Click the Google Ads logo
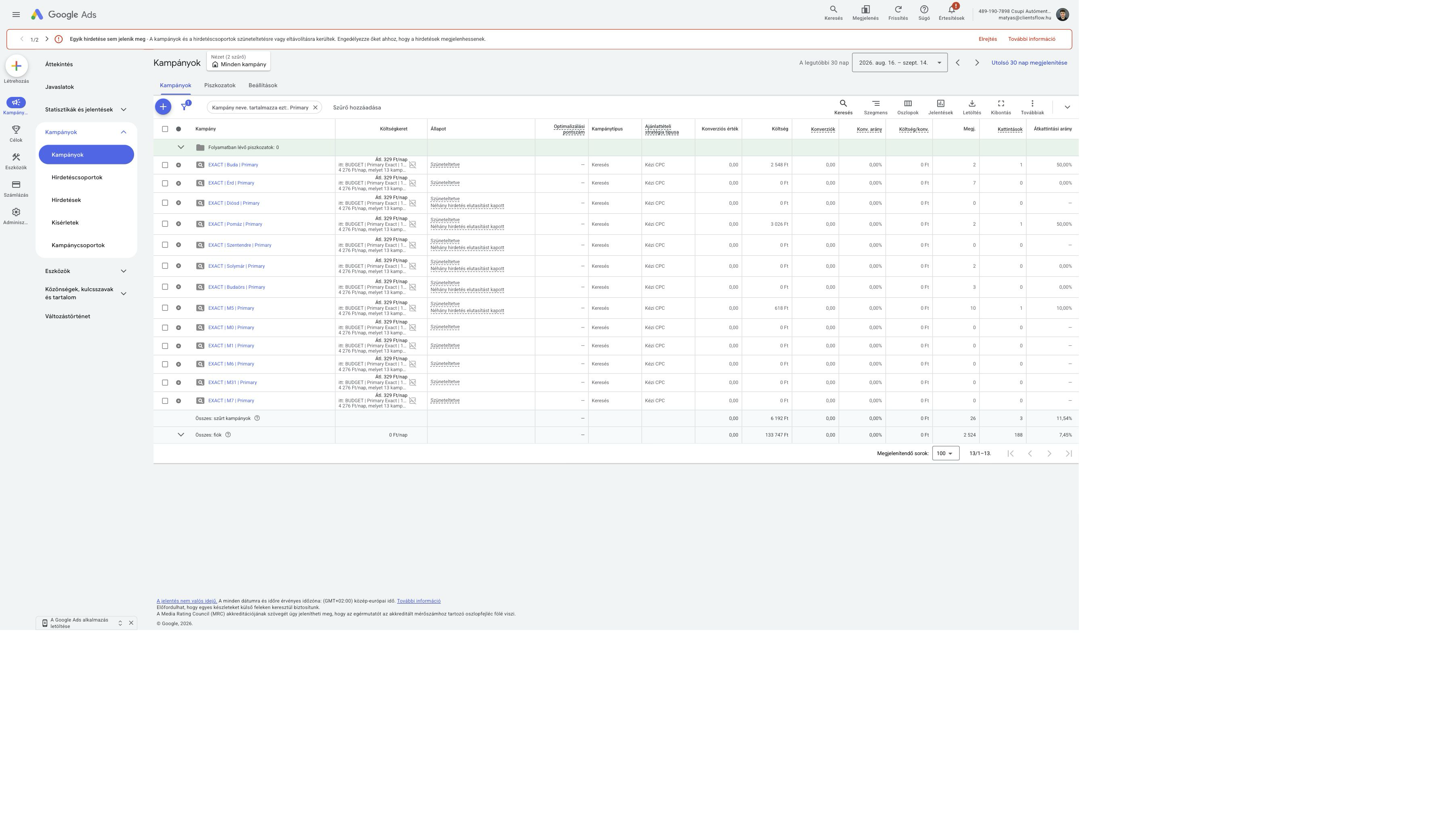This screenshot has height=840, width=1438. (63, 14)
